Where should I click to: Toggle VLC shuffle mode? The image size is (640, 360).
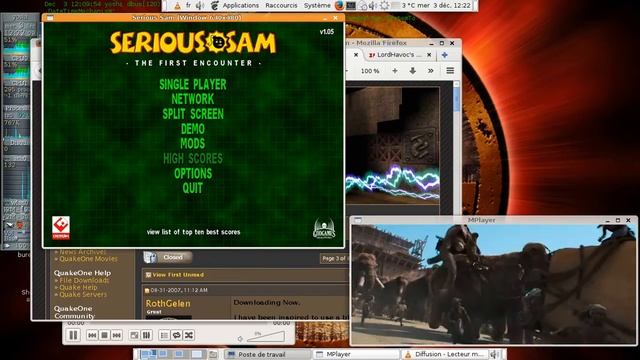tap(189, 335)
